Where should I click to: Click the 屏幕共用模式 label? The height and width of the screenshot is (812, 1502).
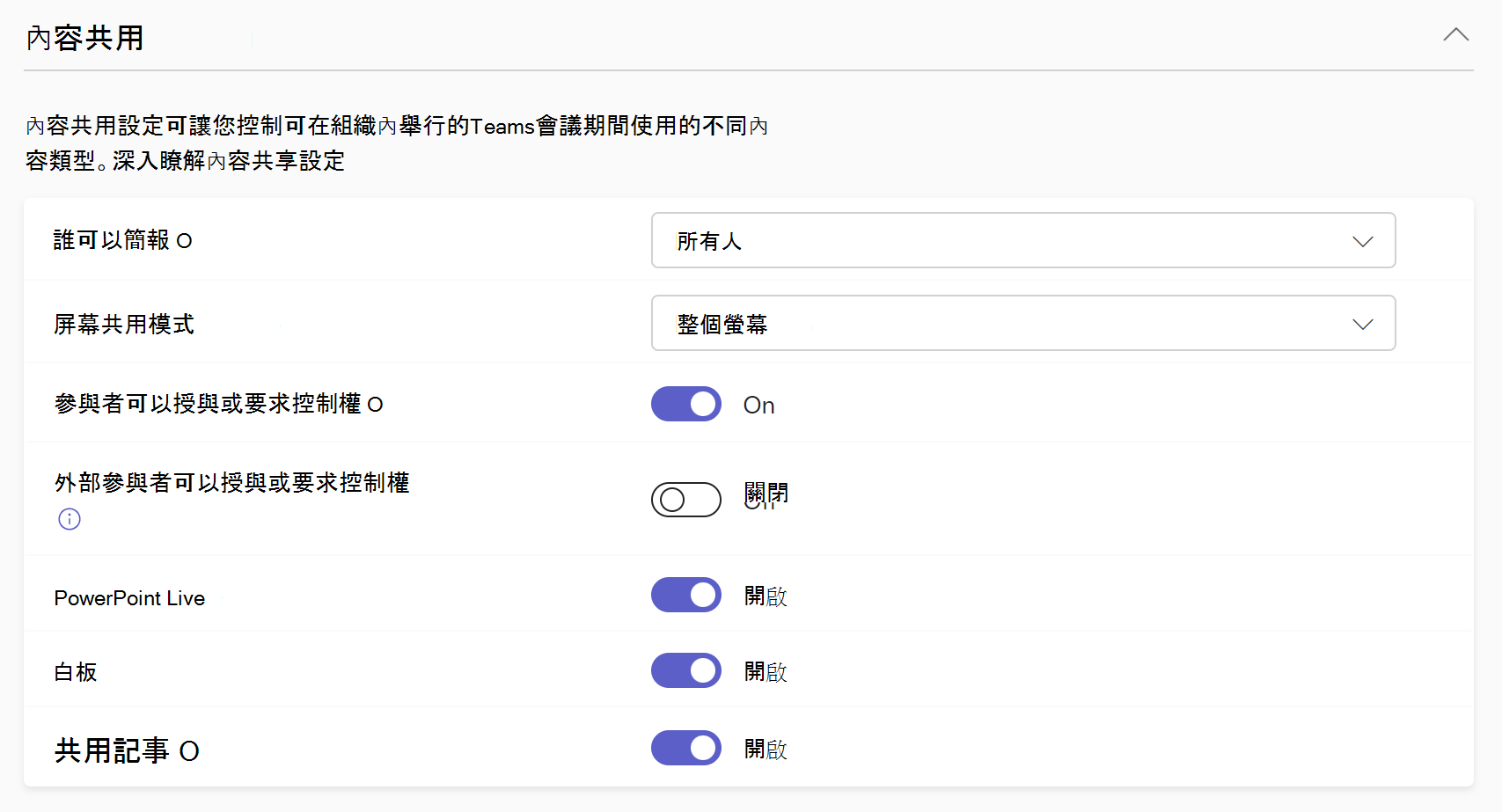click(x=124, y=325)
